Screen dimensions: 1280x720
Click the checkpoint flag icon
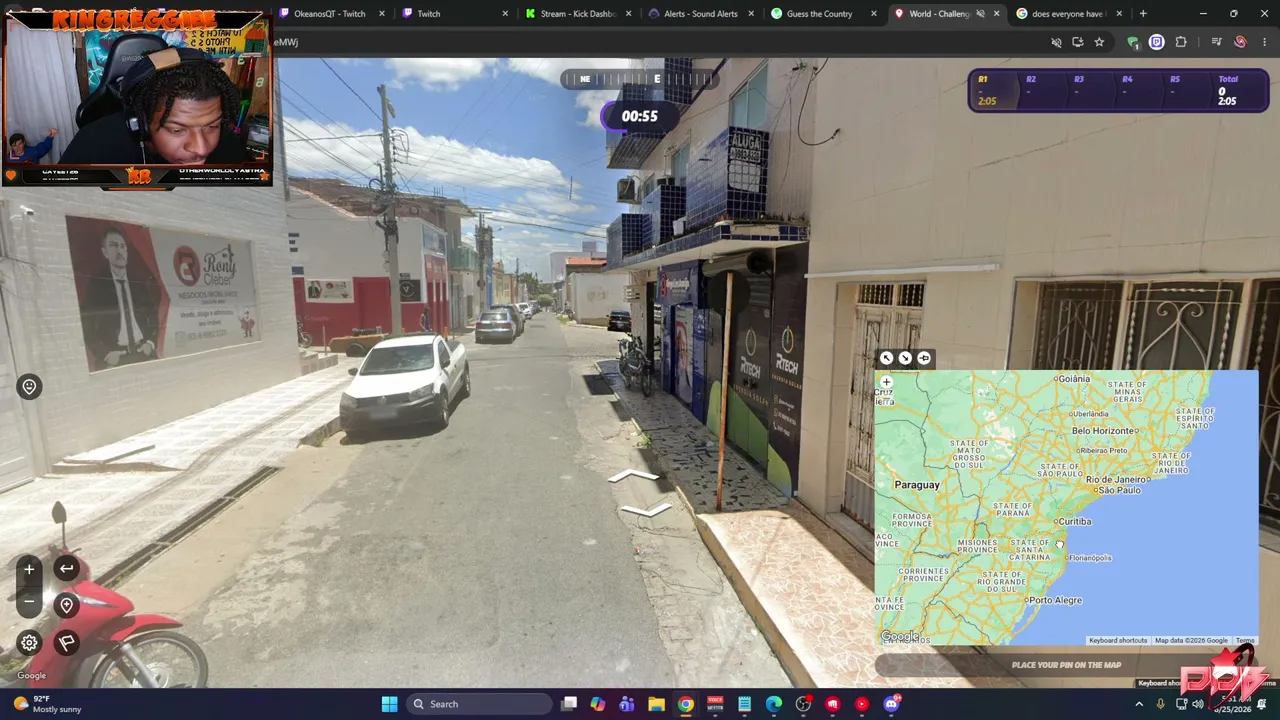[66, 643]
